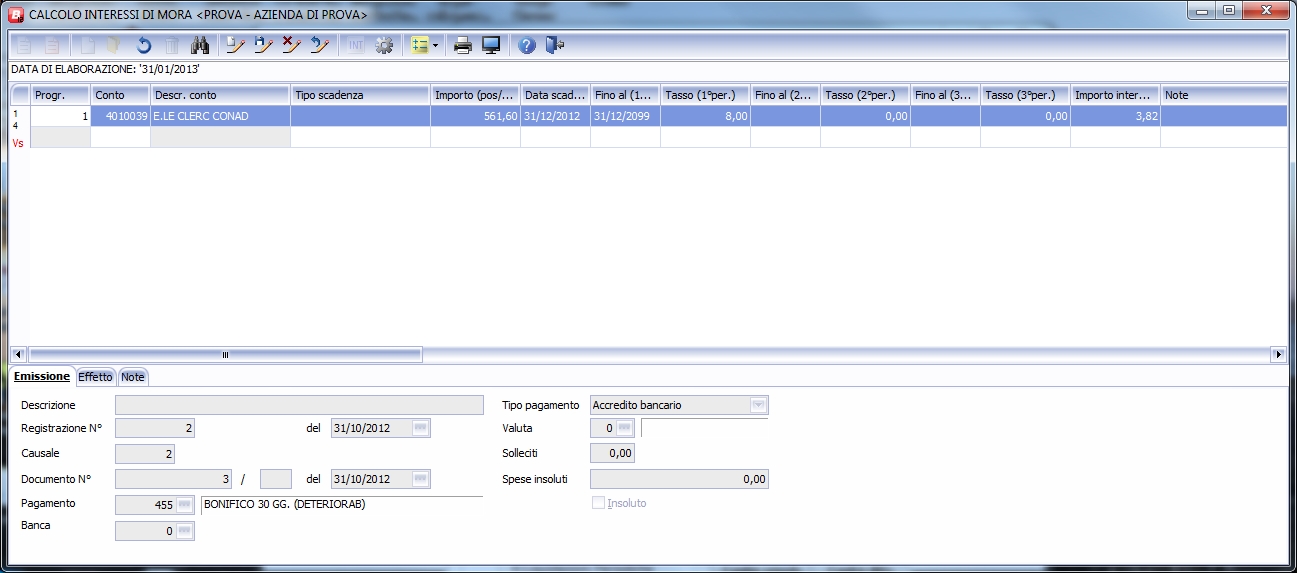The height and width of the screenshot is (573, 1297).
Task: Click the INT toolbar icon
Action: (x=356, y=45)
